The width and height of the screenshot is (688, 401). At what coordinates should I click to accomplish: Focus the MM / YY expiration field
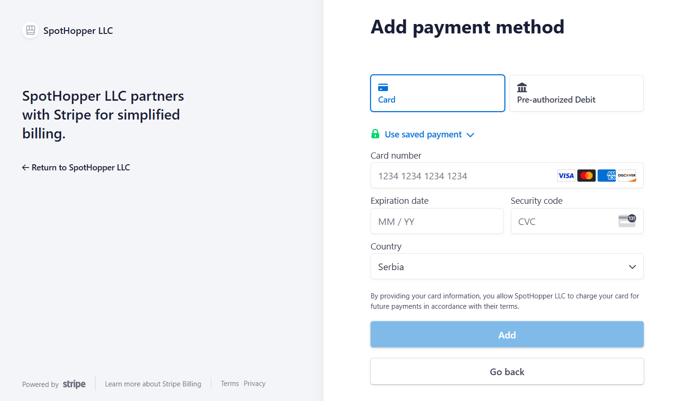(437, 221)
